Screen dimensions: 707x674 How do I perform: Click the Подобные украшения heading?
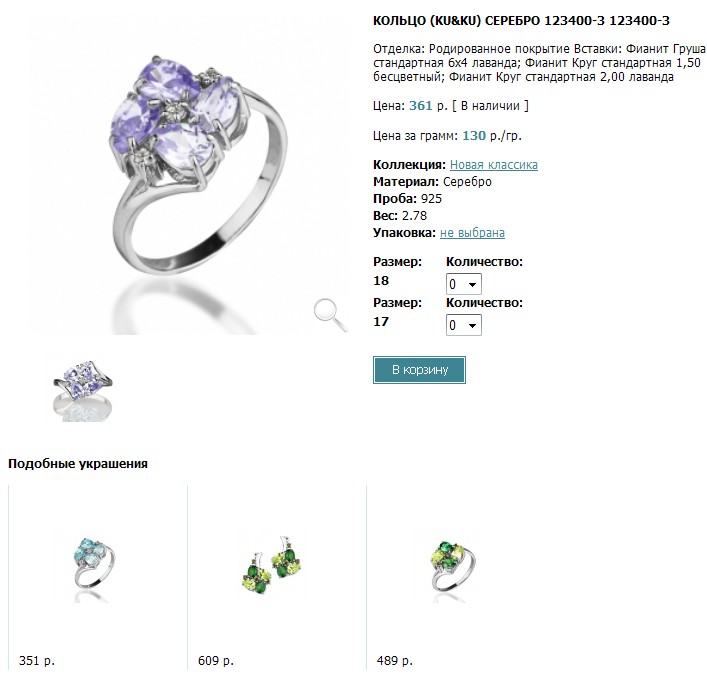(78, 463)
